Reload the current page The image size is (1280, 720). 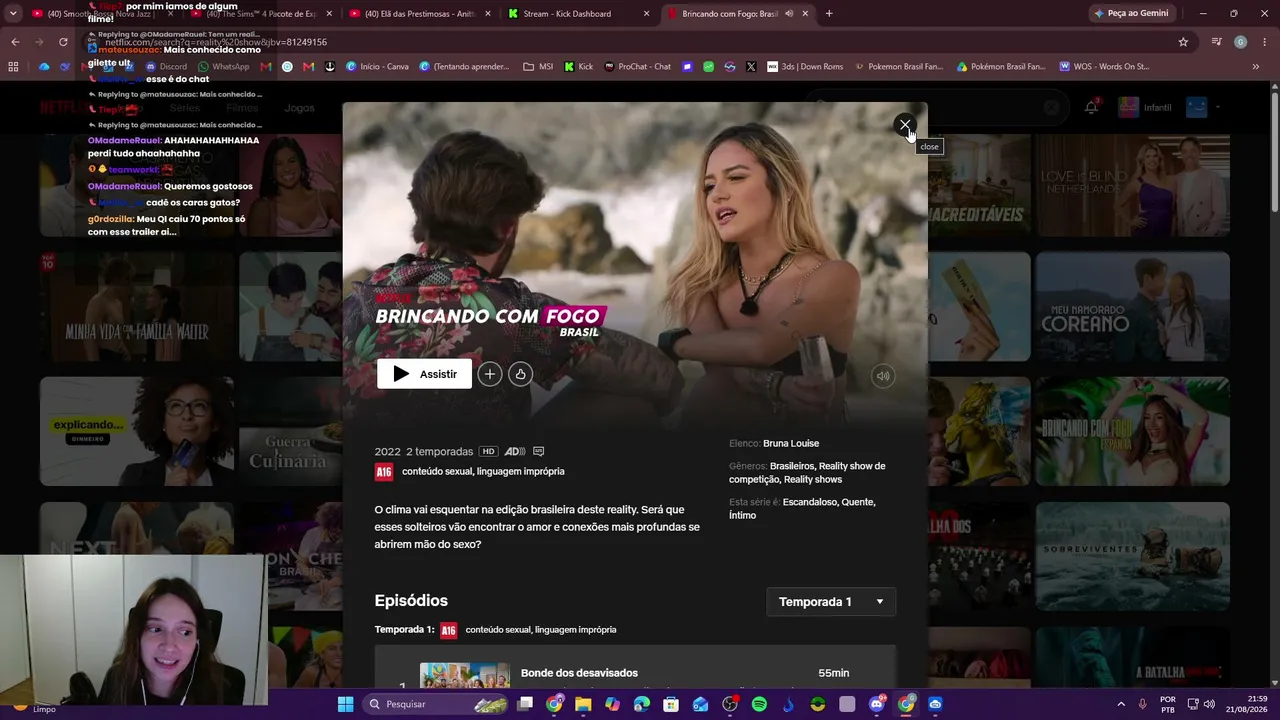[63, 42]
